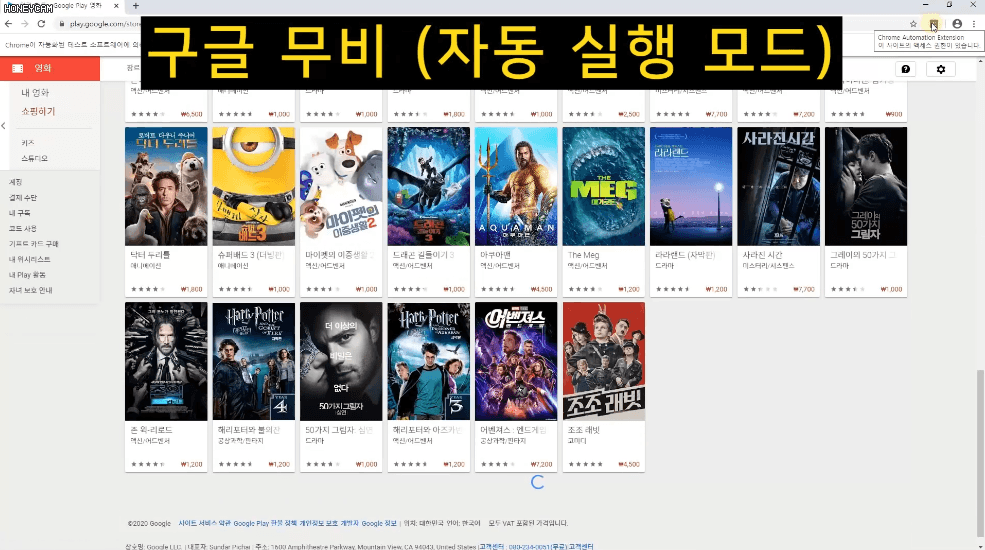Open 해리포터와 불의잔 poster
The width and height of the screenshot is (985, 550).
click(254, 362)
